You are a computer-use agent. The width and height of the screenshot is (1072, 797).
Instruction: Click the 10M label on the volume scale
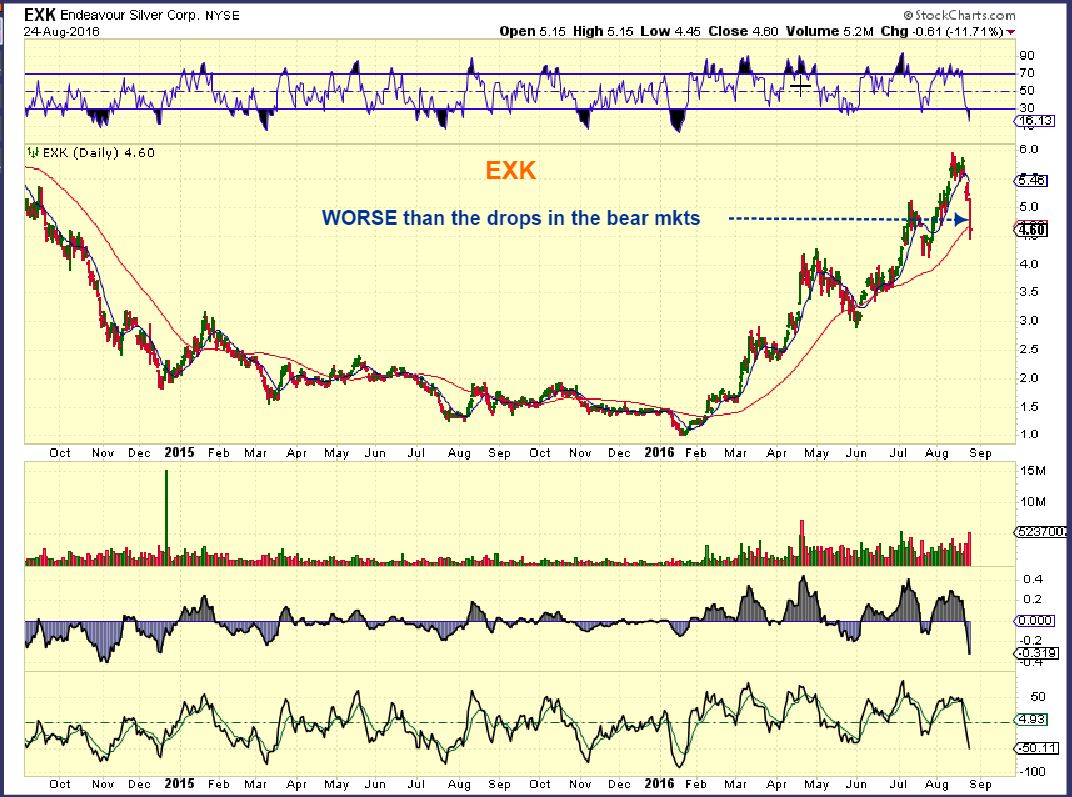(1032, 502)
